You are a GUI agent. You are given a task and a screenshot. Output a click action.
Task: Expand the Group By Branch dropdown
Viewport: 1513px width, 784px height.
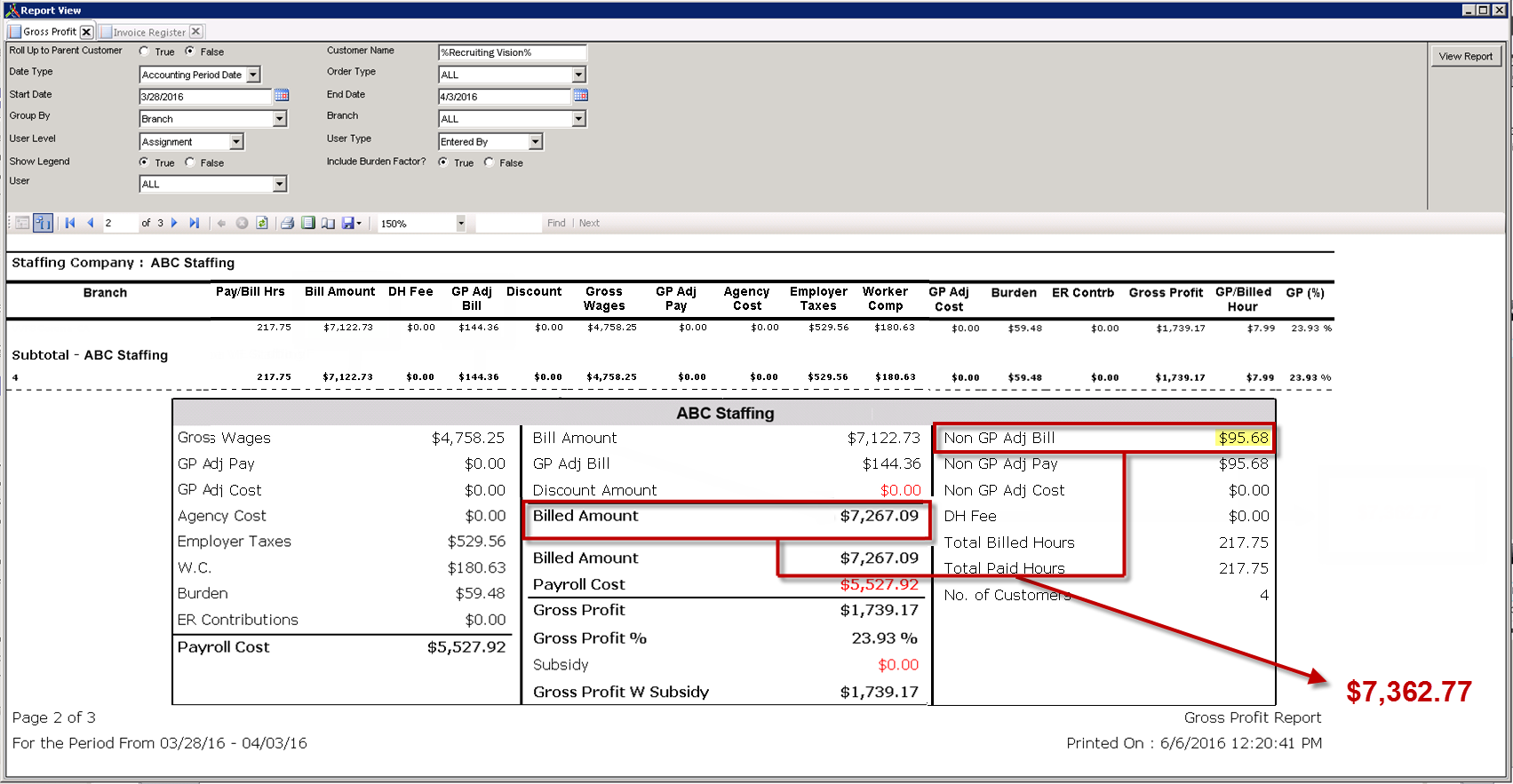(280, 119)
